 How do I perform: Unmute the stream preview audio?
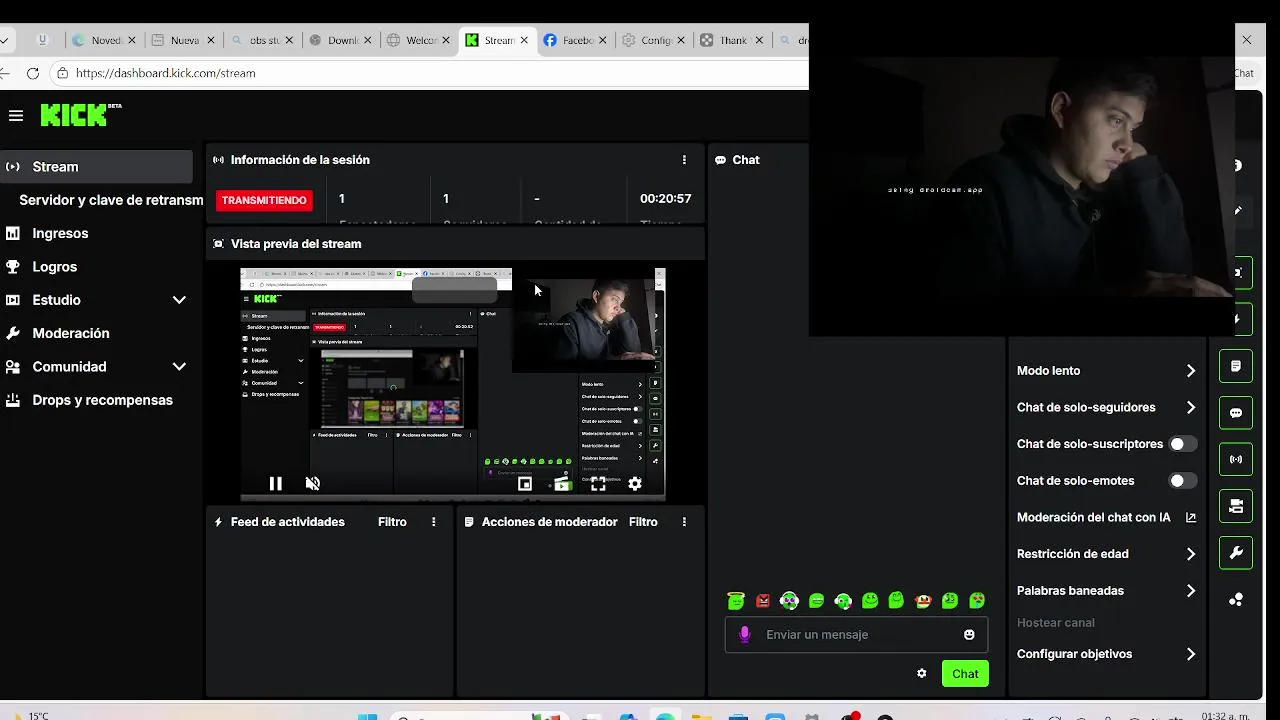coord(312,484)
